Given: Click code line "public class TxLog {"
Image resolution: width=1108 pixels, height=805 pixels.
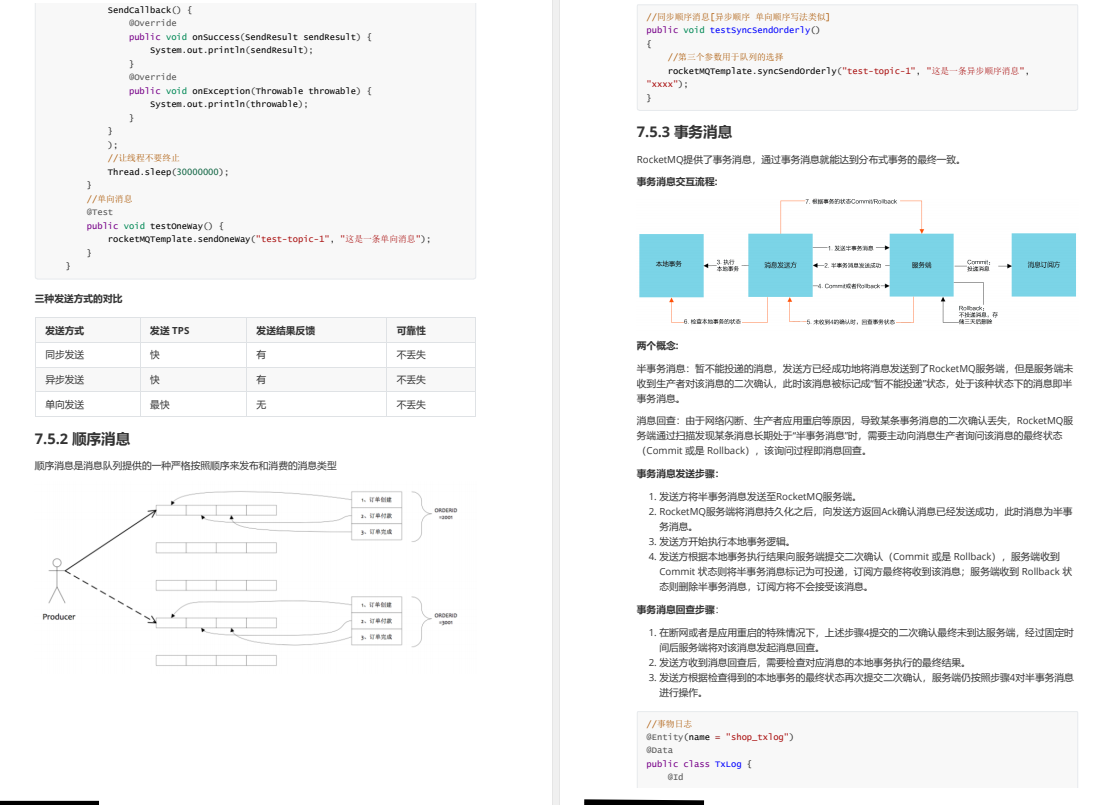Looking at the screenshot, I should pyautogui.click(x=699, y=764).
